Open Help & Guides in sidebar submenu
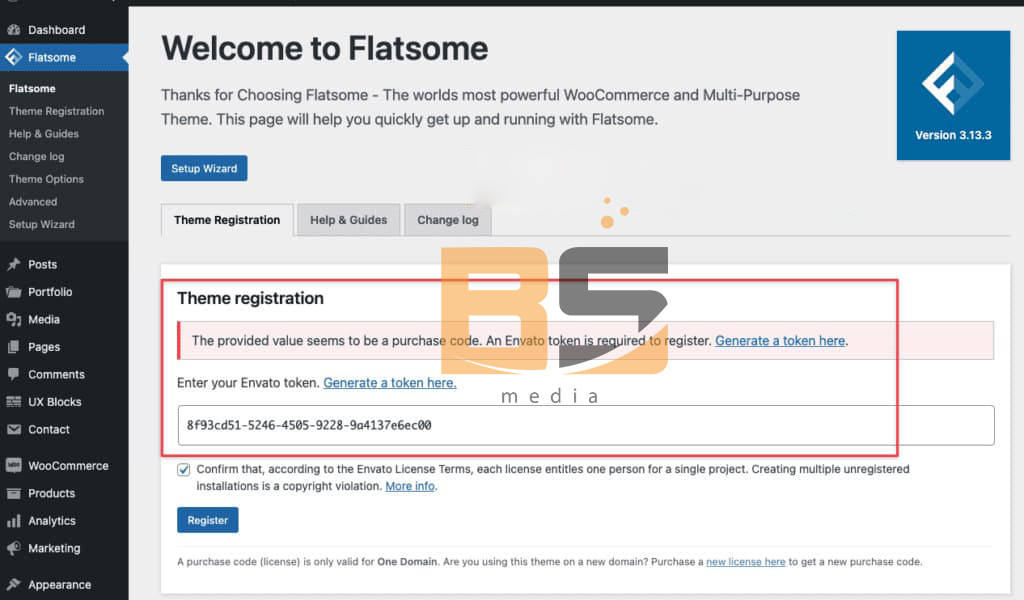The image size is (1024, 600). coord(44,134)
